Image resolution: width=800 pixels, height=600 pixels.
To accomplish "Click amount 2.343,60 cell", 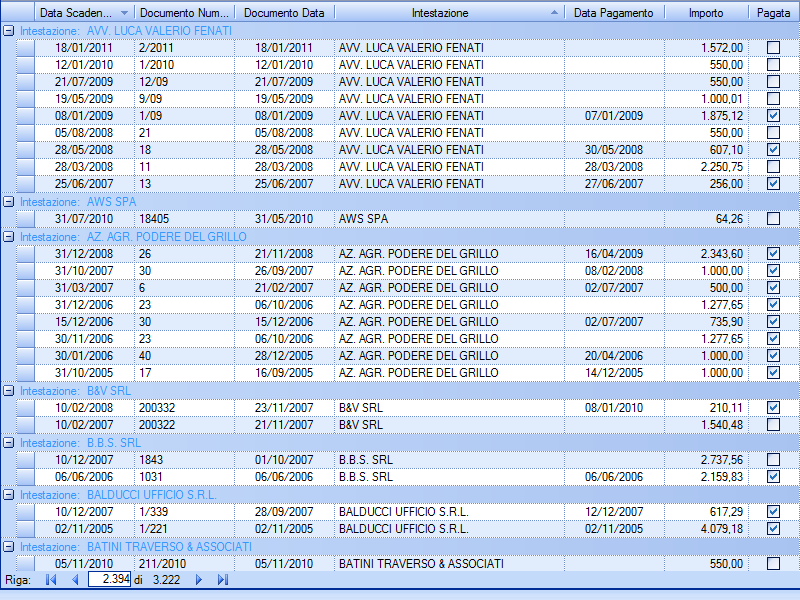I will pos(706,254).
